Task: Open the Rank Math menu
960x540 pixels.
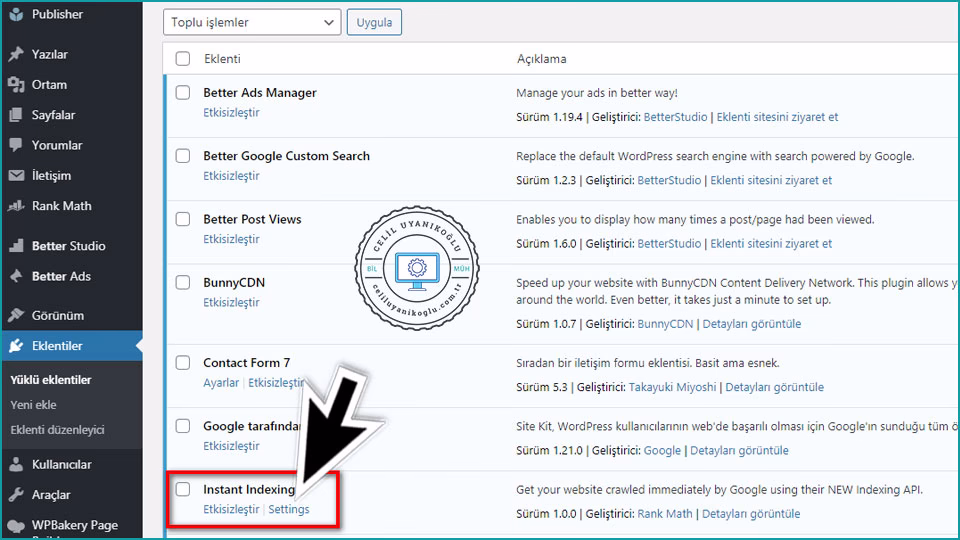Action: click(61, 206)
